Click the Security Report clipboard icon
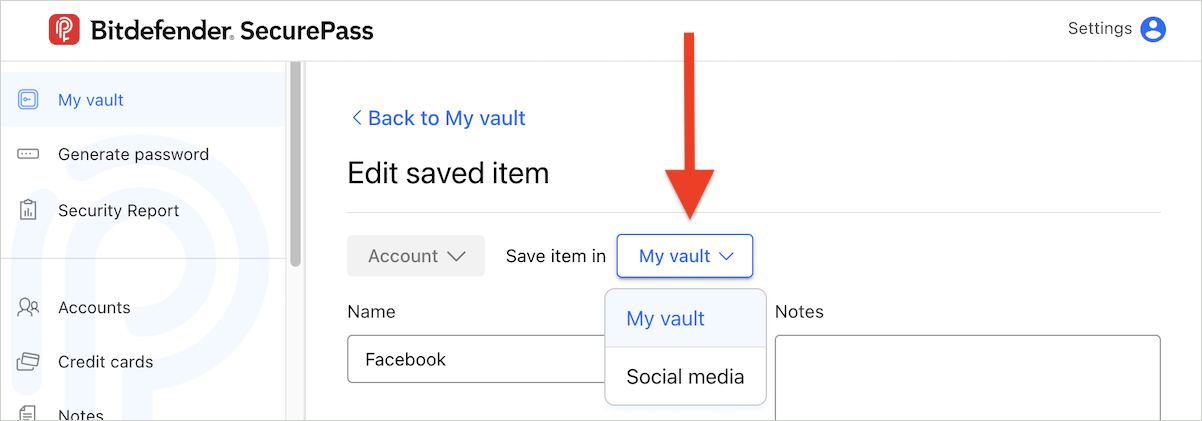Image resolution: width=1202 pixels, height=421 pixels. [28, 210]
